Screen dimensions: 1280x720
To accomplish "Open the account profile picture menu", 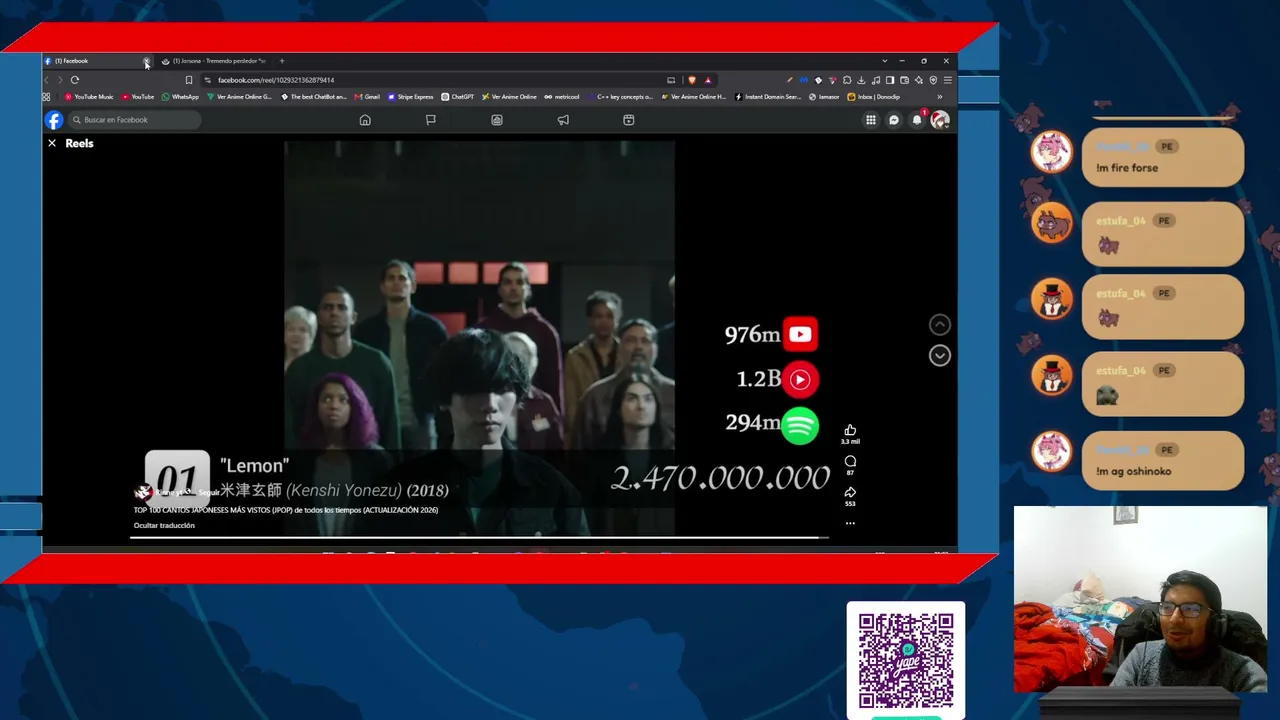I will click(x=939, y=120).
